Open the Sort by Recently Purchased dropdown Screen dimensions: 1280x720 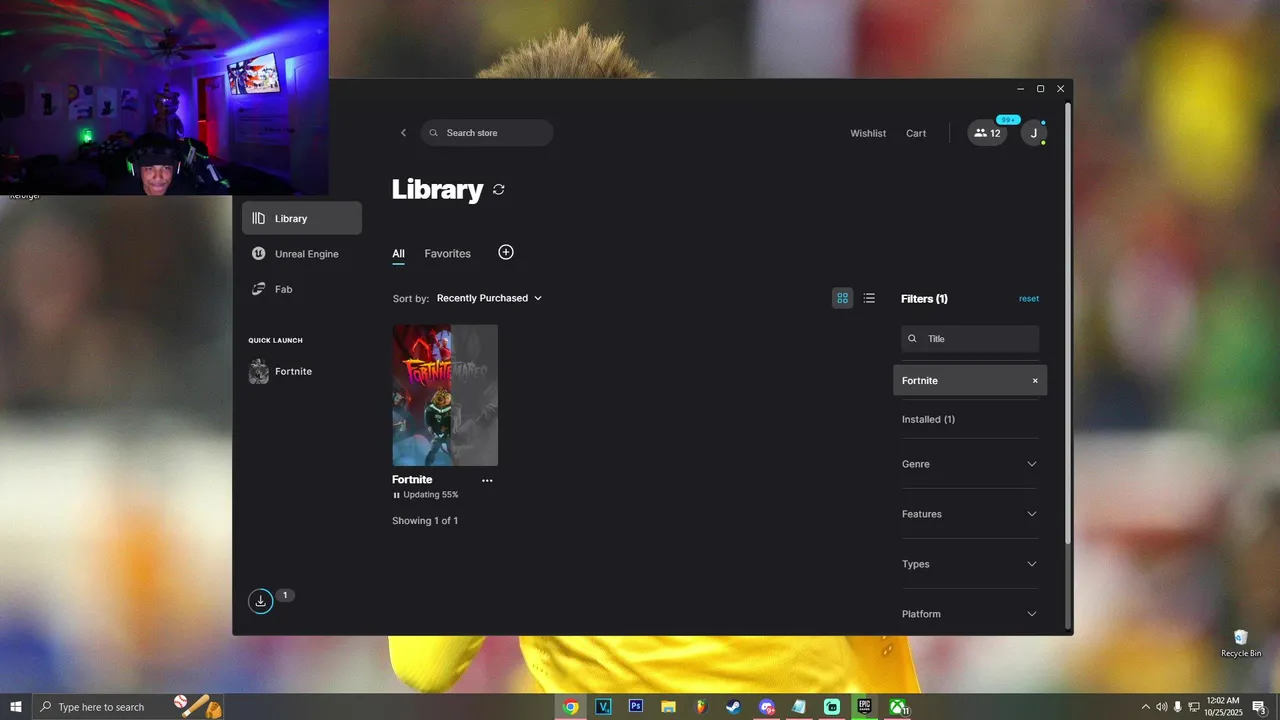[489, 298]
